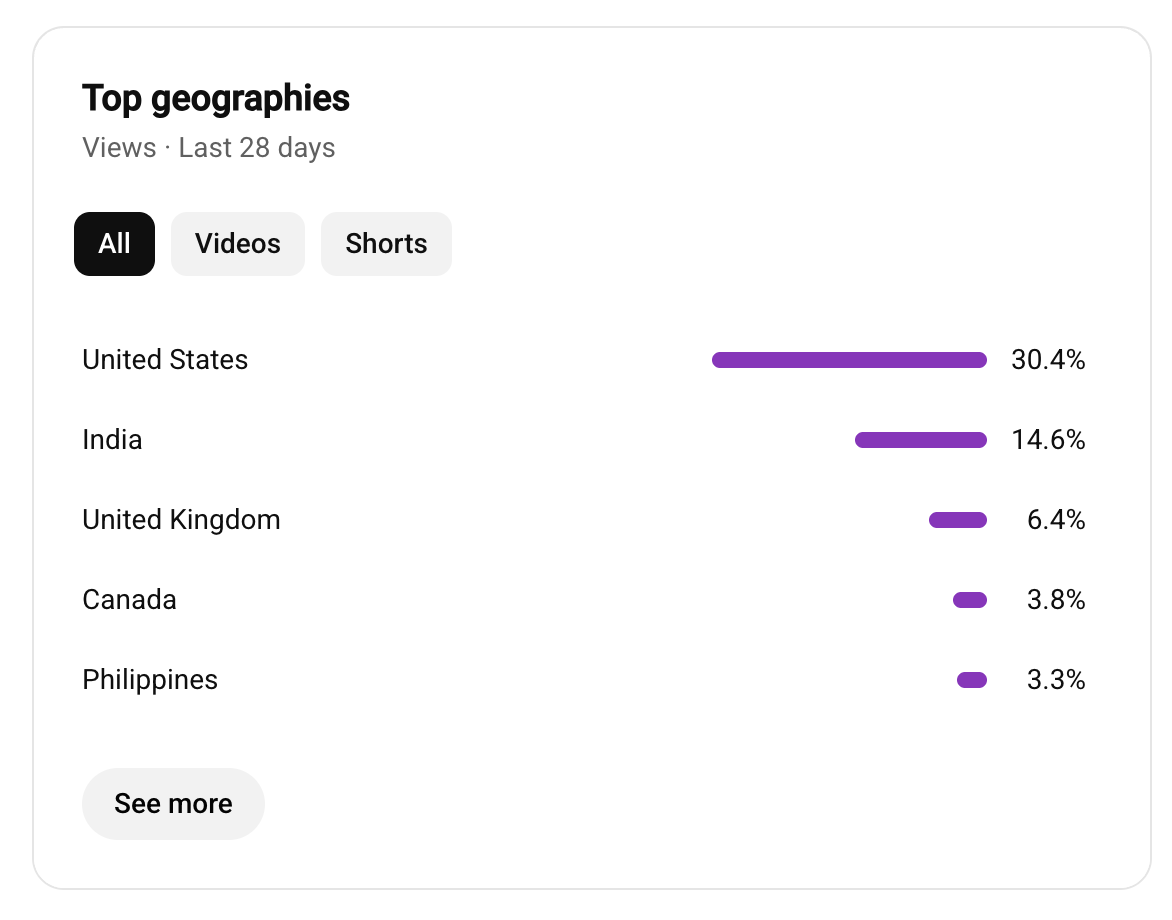Click the United Kingdom purple bar

(958, 520)
